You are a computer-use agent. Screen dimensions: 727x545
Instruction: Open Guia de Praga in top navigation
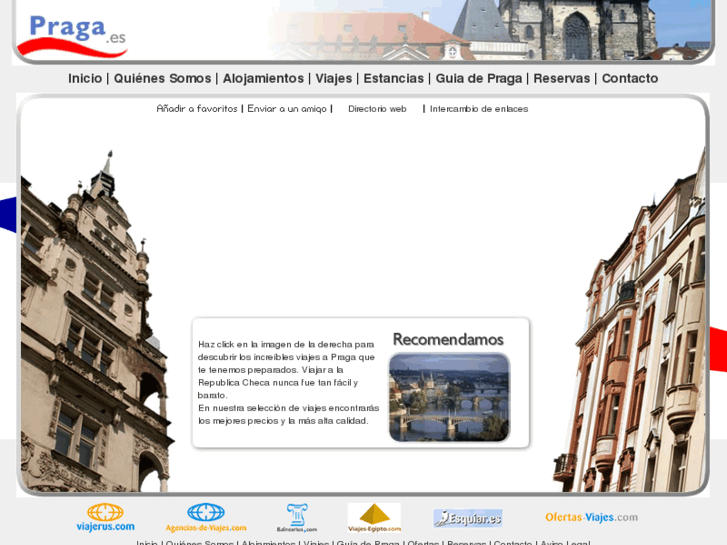point(478,78)
